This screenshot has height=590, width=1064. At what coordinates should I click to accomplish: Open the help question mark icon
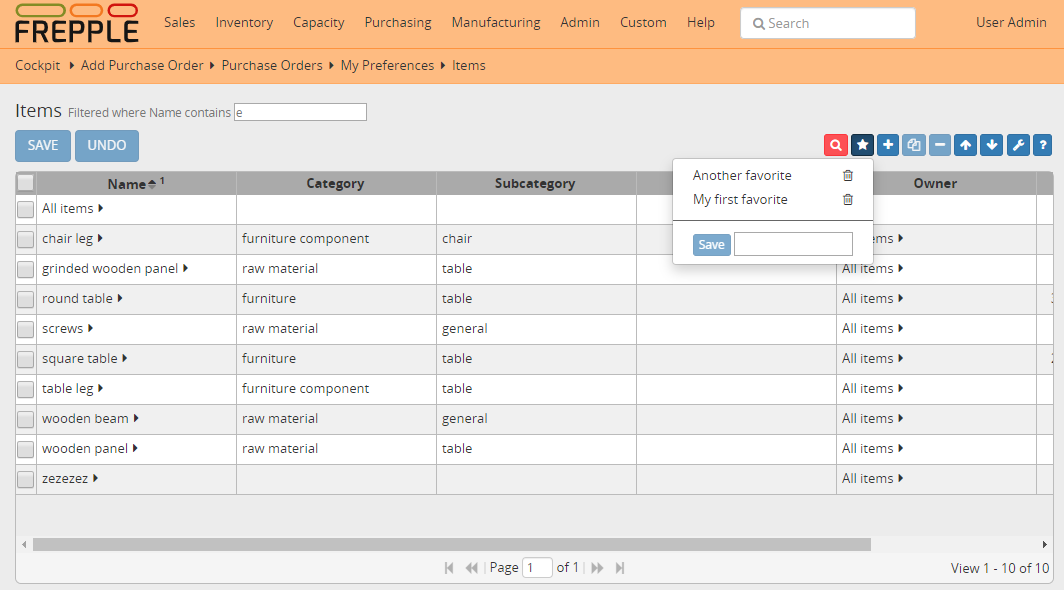pyautogui.click(x=1043, y=145)
